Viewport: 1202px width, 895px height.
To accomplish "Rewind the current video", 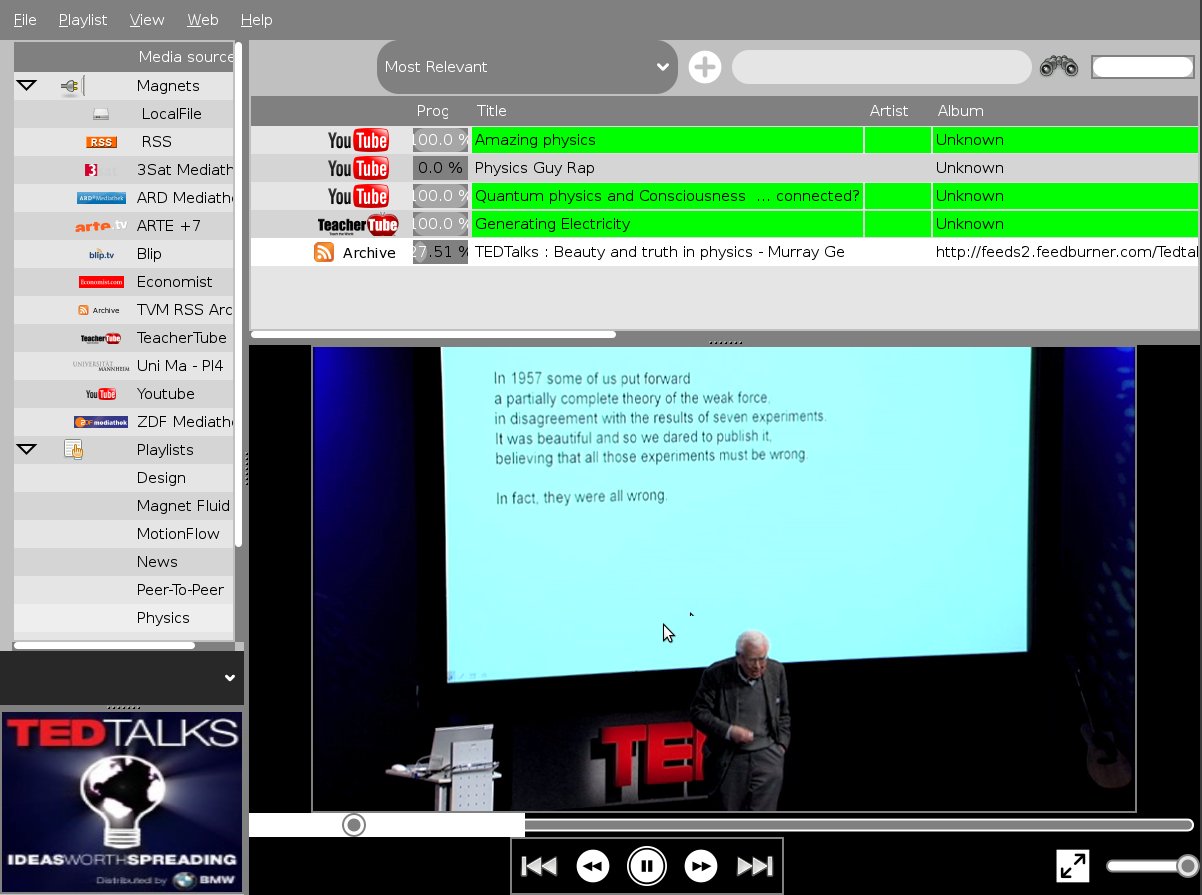I will (x=593, y=866).
